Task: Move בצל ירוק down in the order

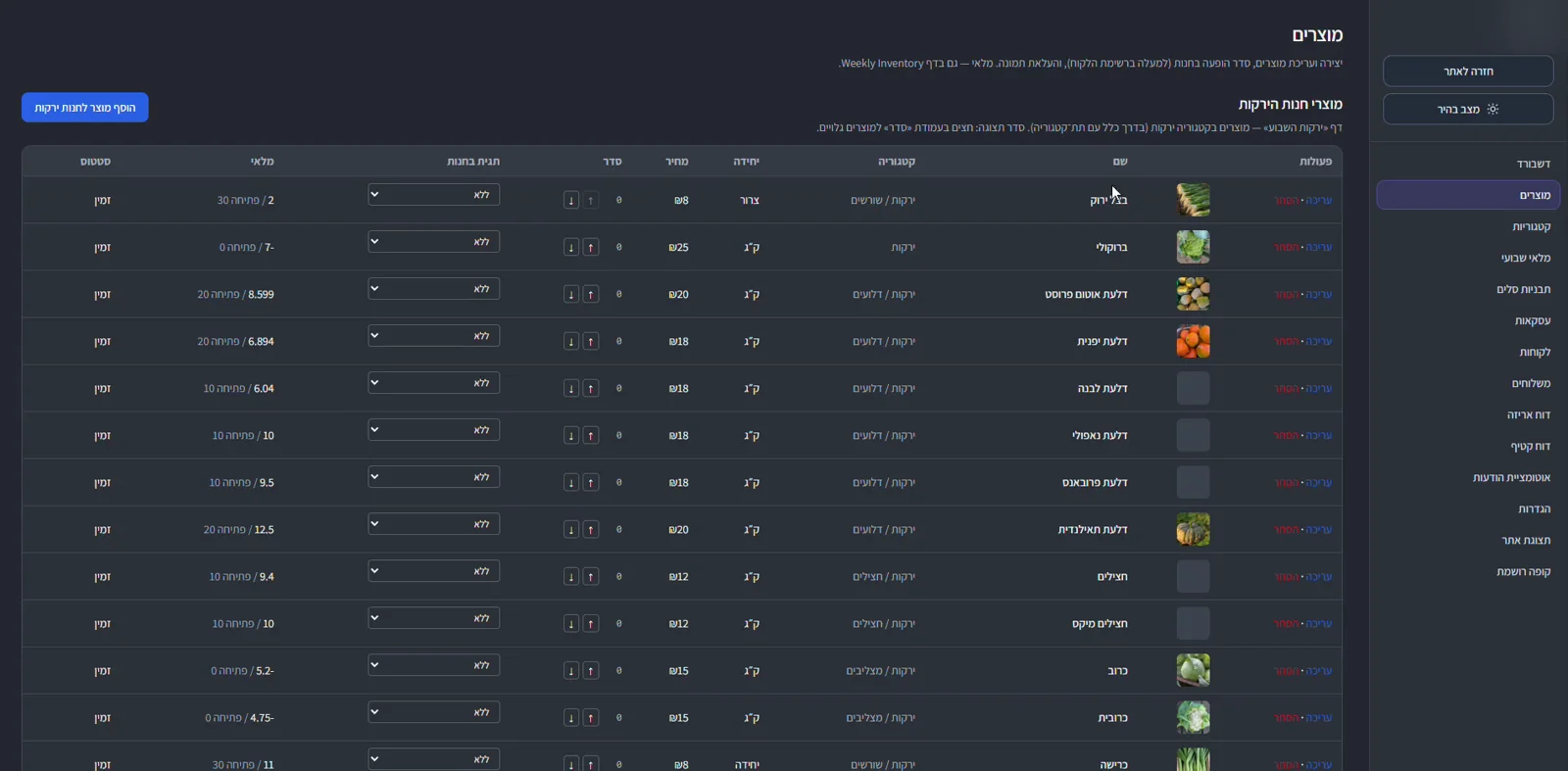Action: click(571, 200)
